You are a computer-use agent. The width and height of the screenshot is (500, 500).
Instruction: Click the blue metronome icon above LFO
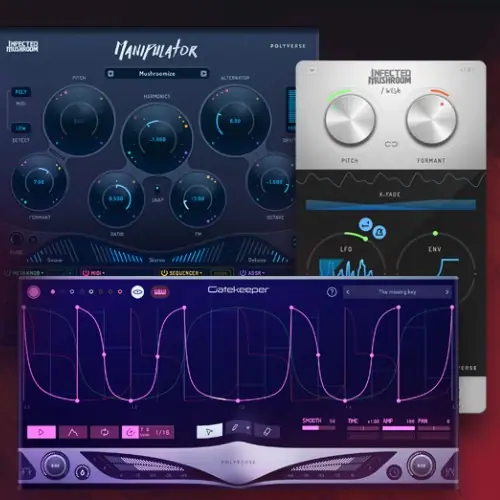379,232
